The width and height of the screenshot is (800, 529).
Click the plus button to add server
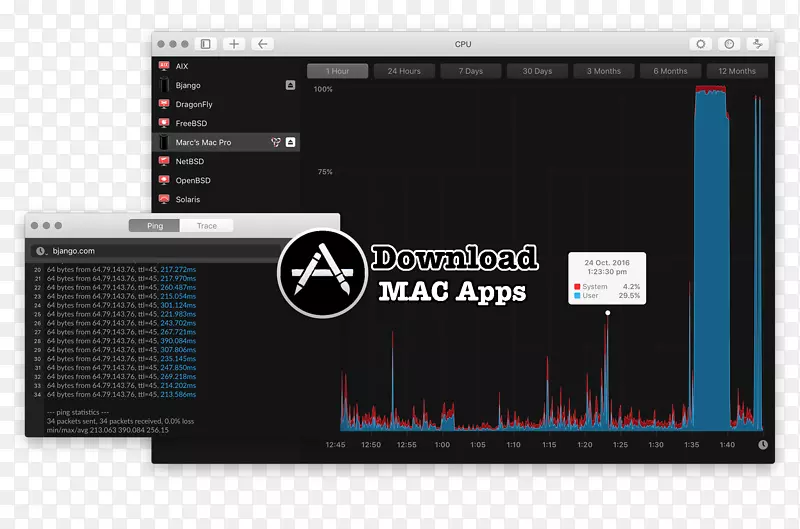coord(233,44)
